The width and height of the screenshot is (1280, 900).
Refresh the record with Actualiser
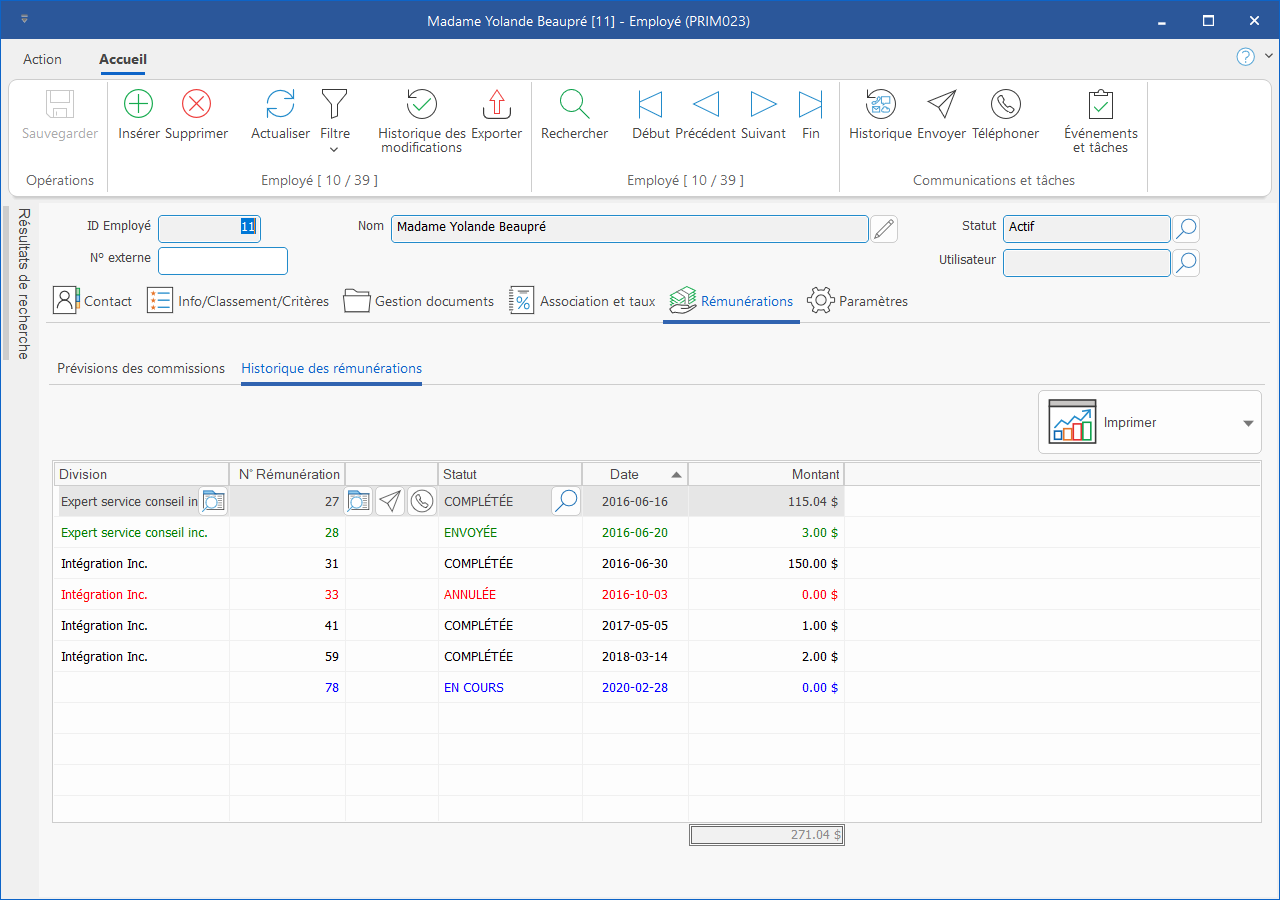tap(280, 105)
